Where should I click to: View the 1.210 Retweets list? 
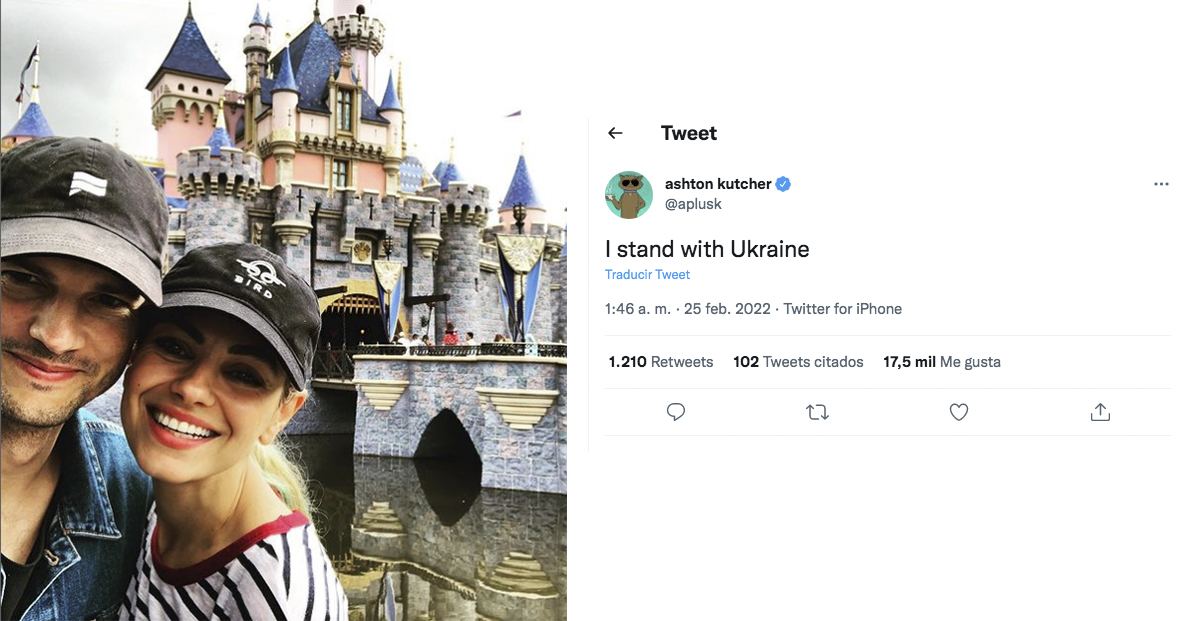660,362
